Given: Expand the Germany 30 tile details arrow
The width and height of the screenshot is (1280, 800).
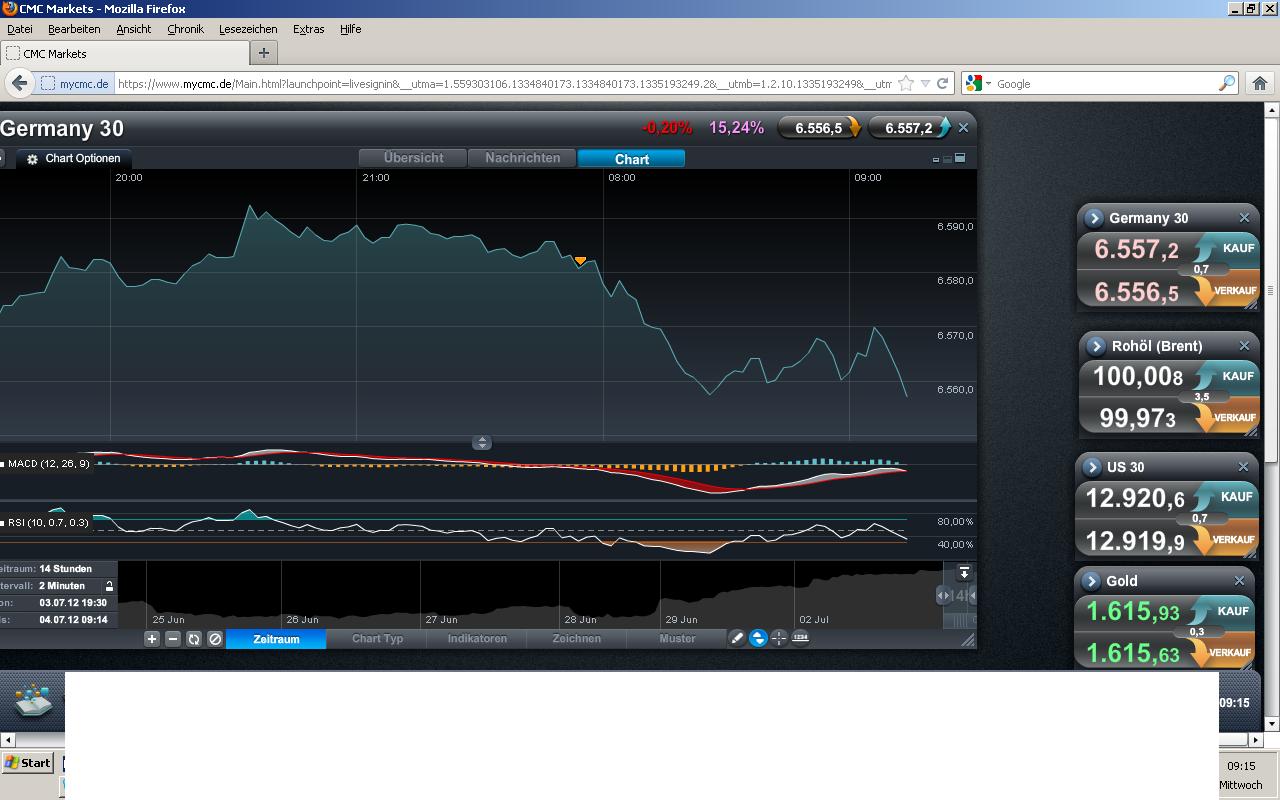Looking at the screenshot, I should [1094, 218].
